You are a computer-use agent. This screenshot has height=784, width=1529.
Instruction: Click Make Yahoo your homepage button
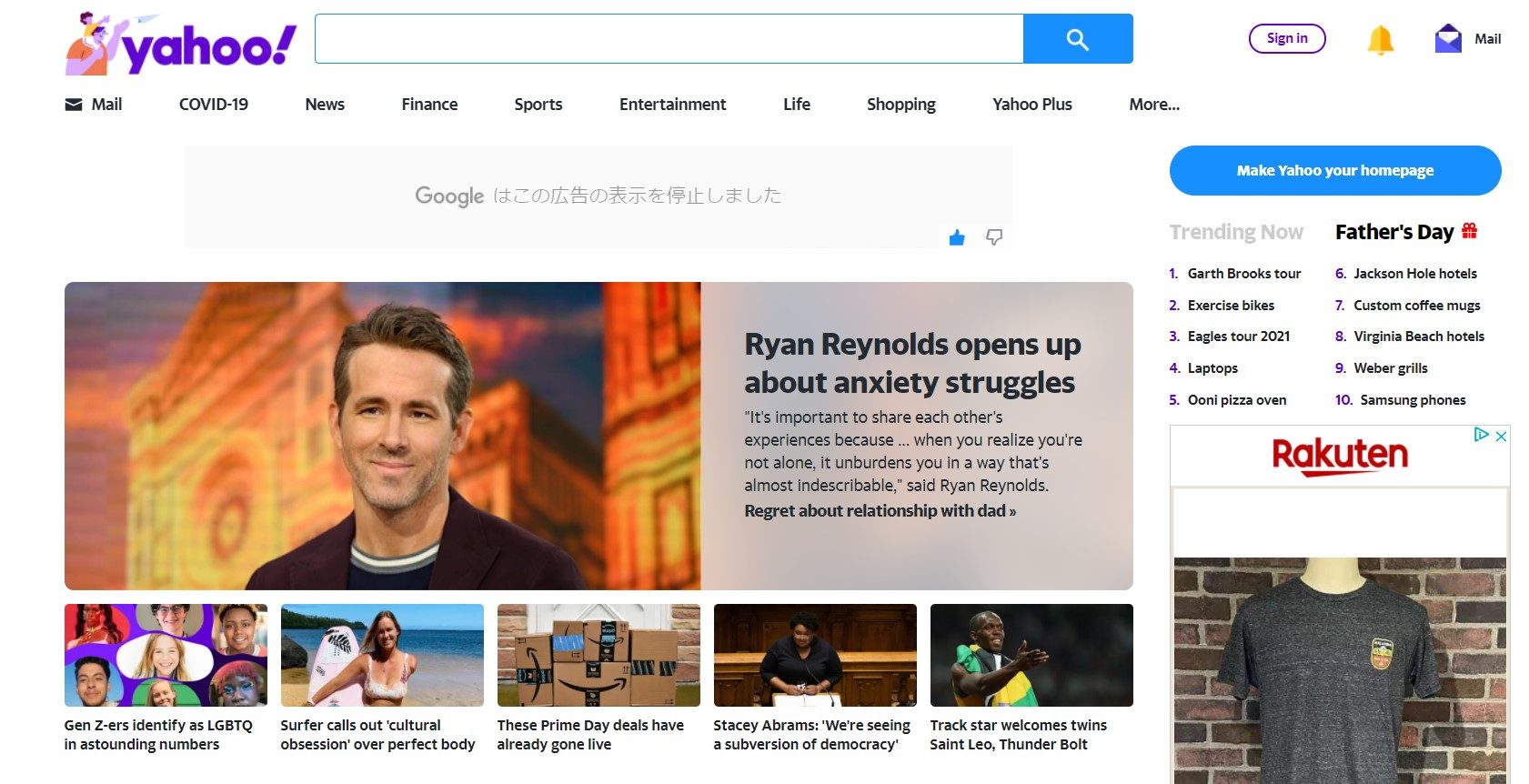coord(1334,170)
